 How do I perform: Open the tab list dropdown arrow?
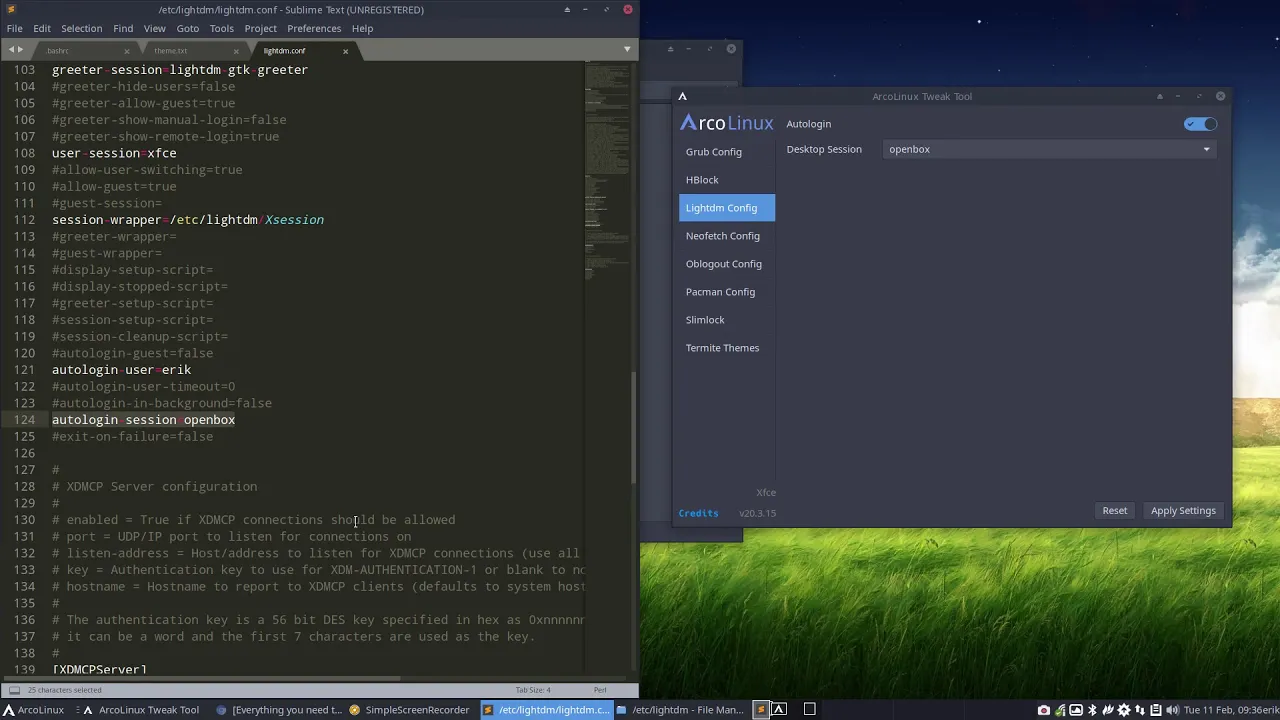pyautogui.click(x=627, y=49)
